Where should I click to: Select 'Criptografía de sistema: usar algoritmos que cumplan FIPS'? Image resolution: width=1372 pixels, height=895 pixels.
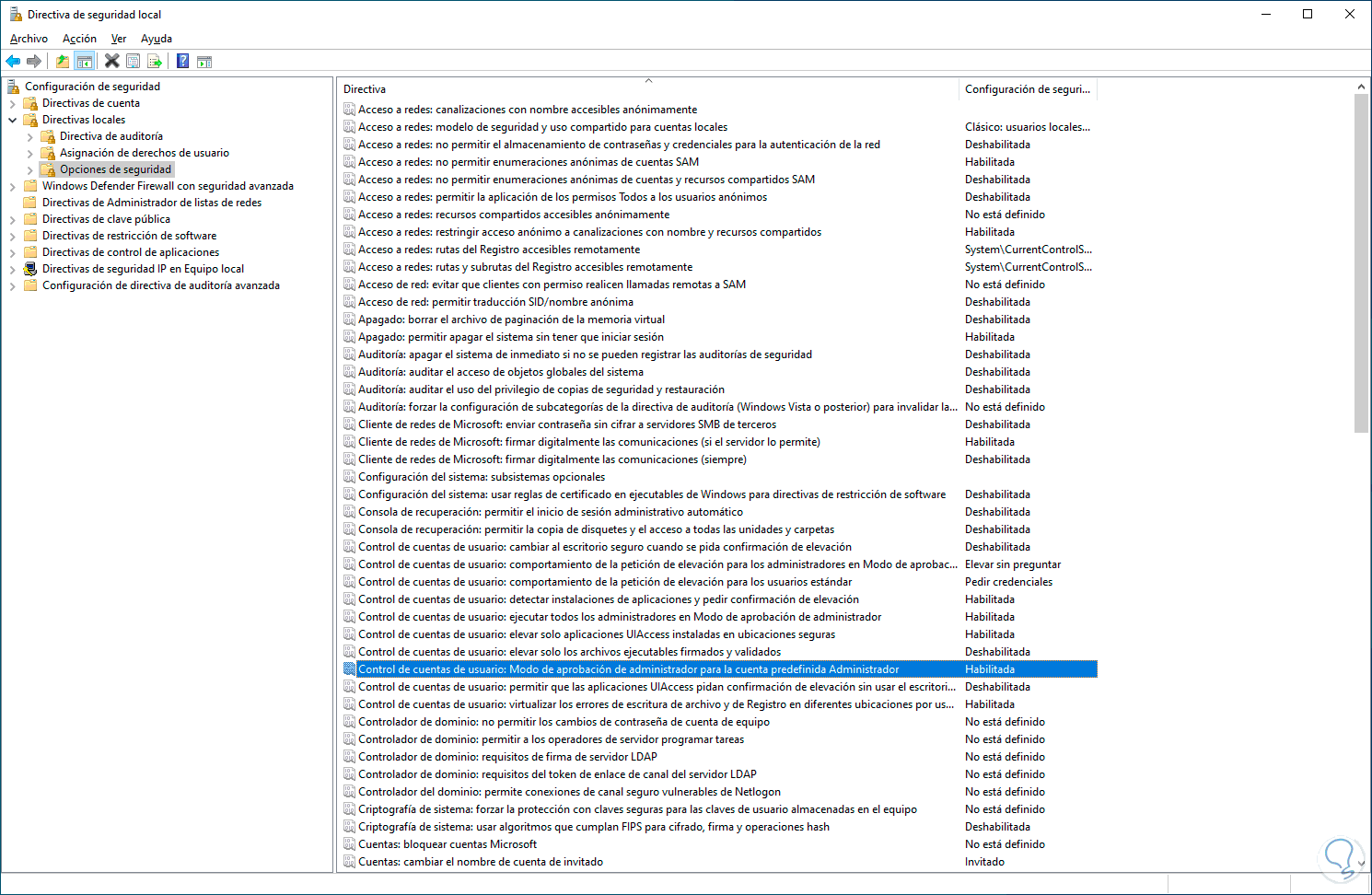coord(594,827)
